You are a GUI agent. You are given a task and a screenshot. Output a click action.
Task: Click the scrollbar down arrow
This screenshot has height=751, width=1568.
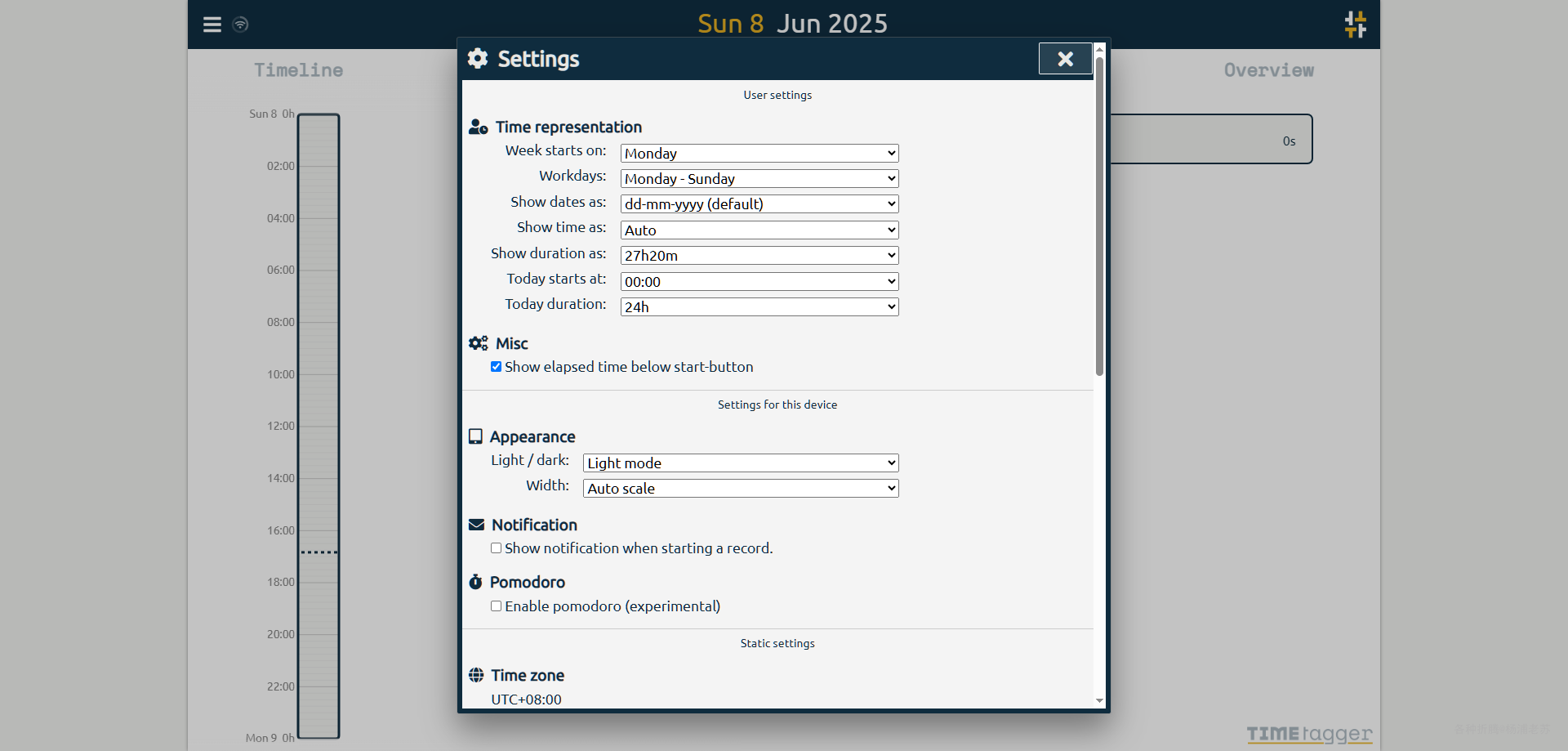1099,701
